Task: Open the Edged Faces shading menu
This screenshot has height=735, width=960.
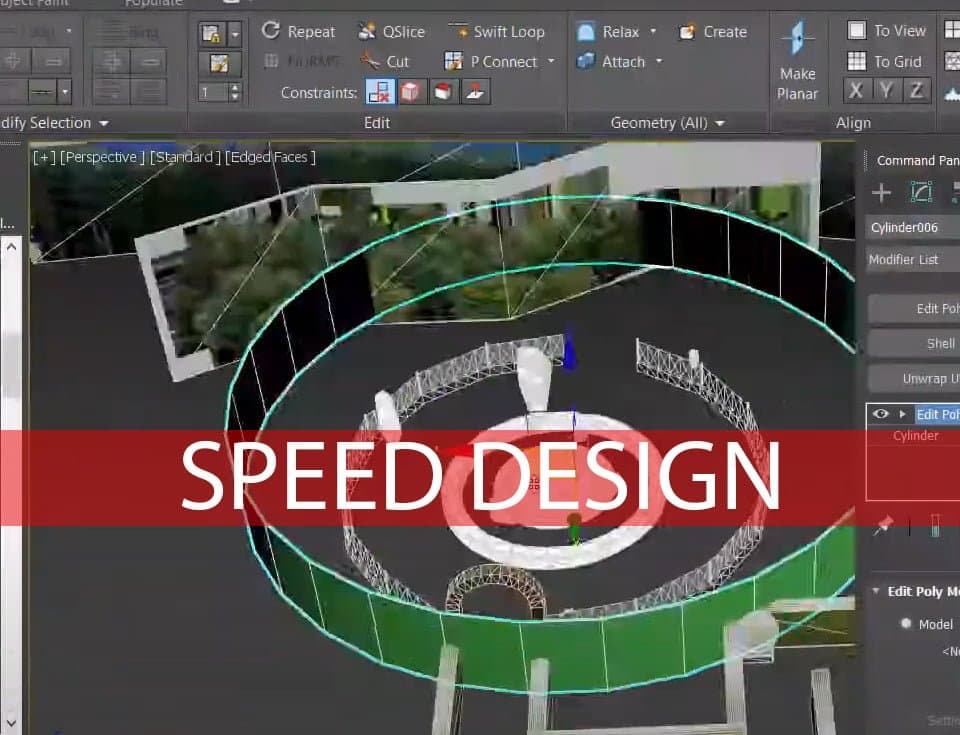Action: (x=271, y=157)
